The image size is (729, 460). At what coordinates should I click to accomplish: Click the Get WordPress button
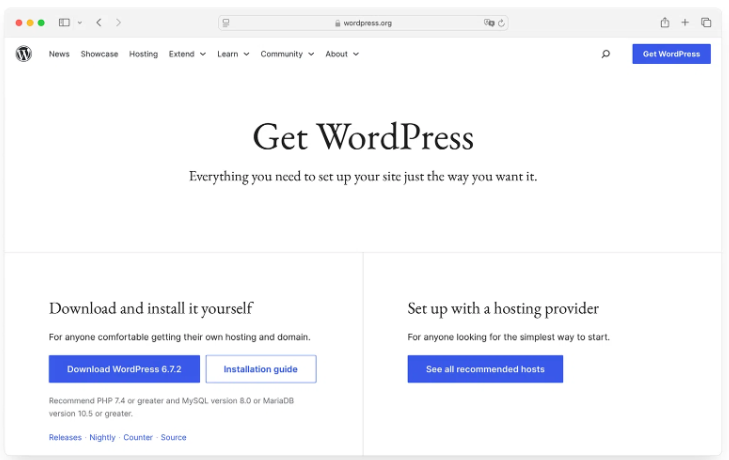pos(671,54)
